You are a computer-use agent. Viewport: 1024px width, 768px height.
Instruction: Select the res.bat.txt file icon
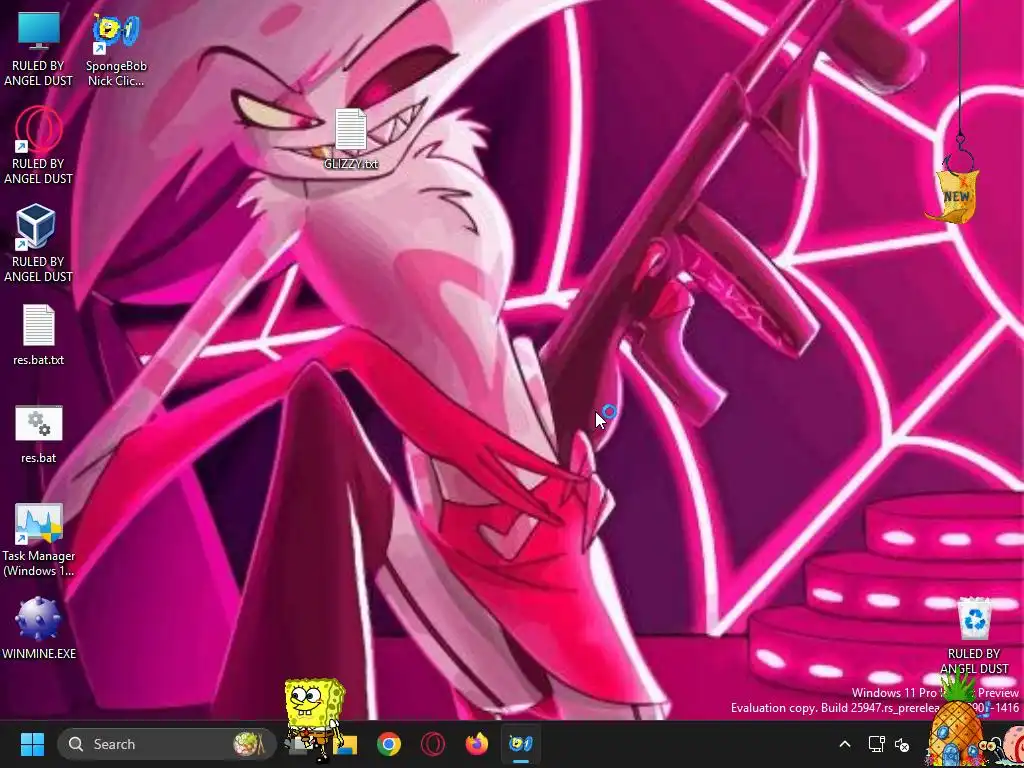coord(39,325)
